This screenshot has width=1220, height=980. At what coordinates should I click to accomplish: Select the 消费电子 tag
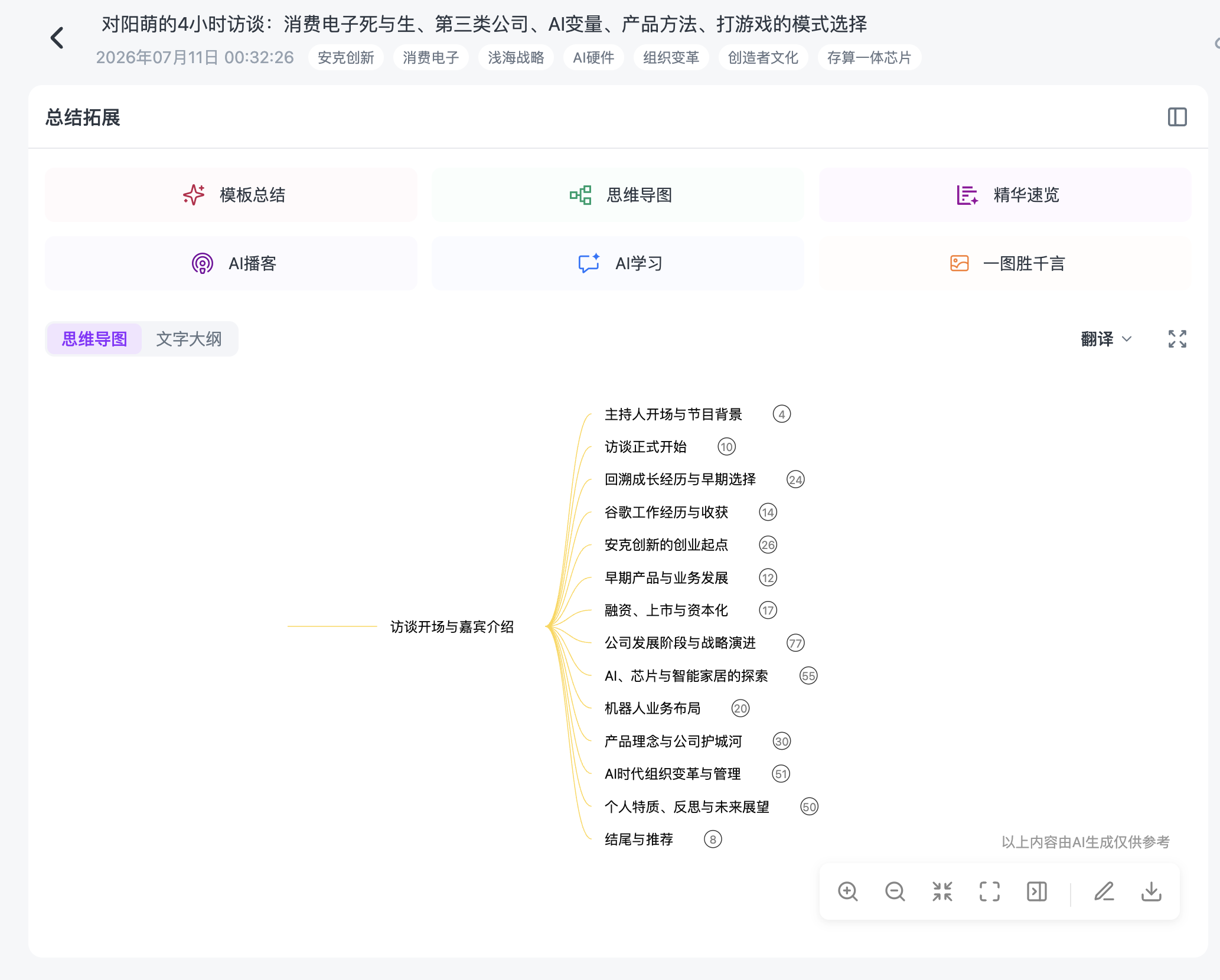tap(431, 57)
